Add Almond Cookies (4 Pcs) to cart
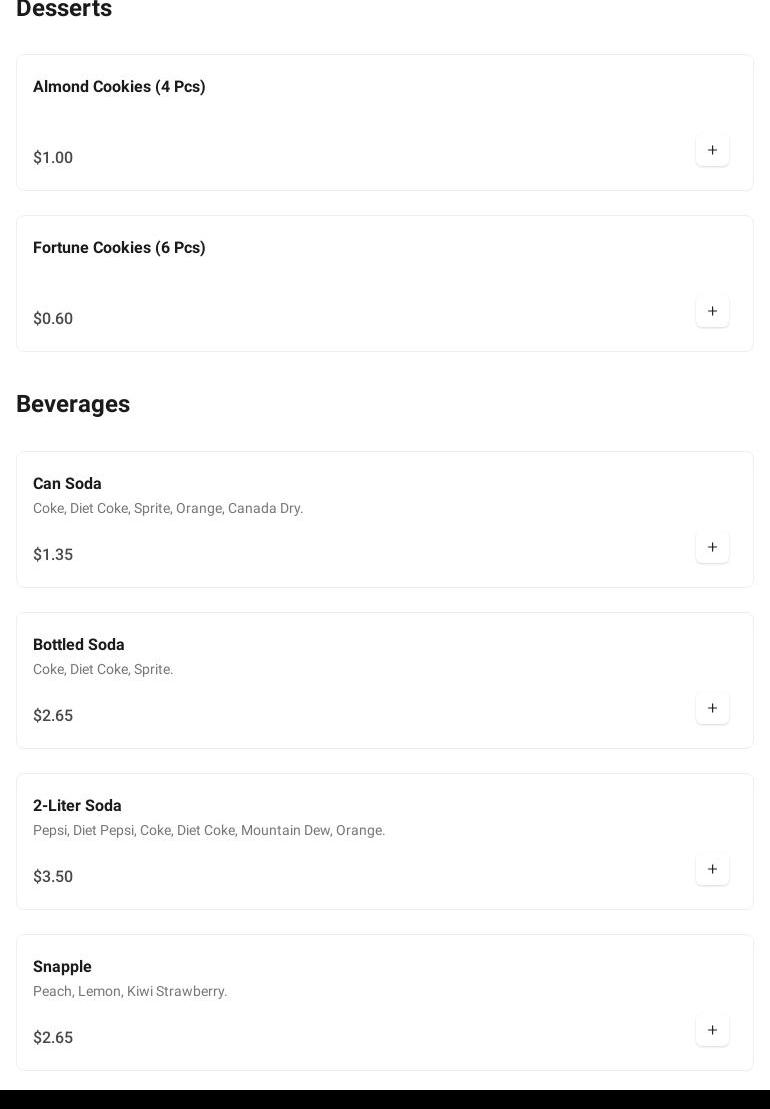 (x=712, y=150)
